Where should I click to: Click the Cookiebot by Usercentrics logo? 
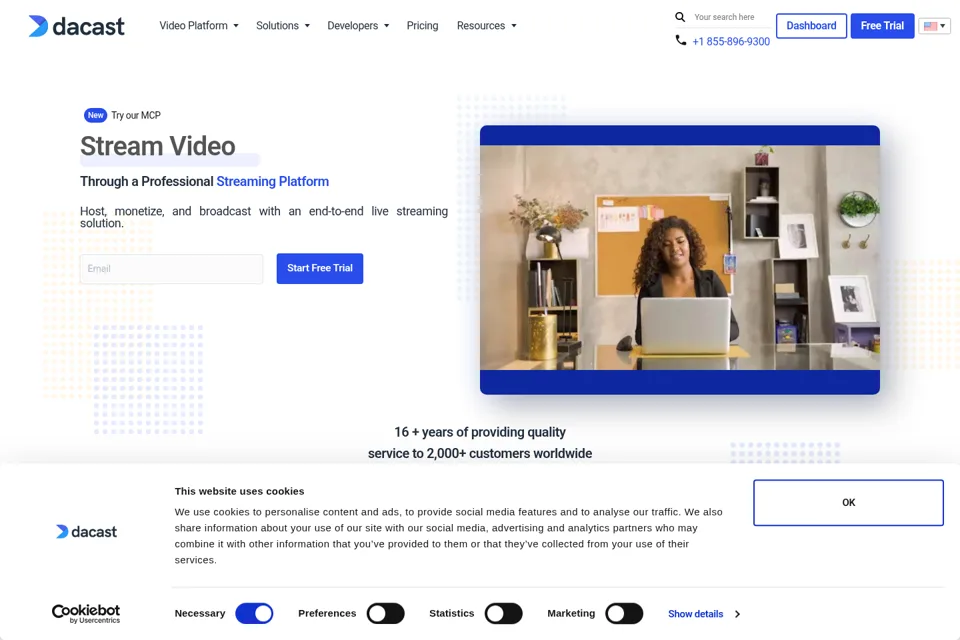(86, 613)
